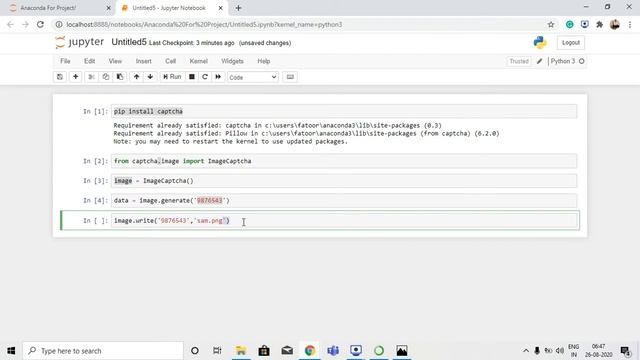Click the Trusted notebook indicator
This screenshot has height=360, width=640.
coord(519,61)
